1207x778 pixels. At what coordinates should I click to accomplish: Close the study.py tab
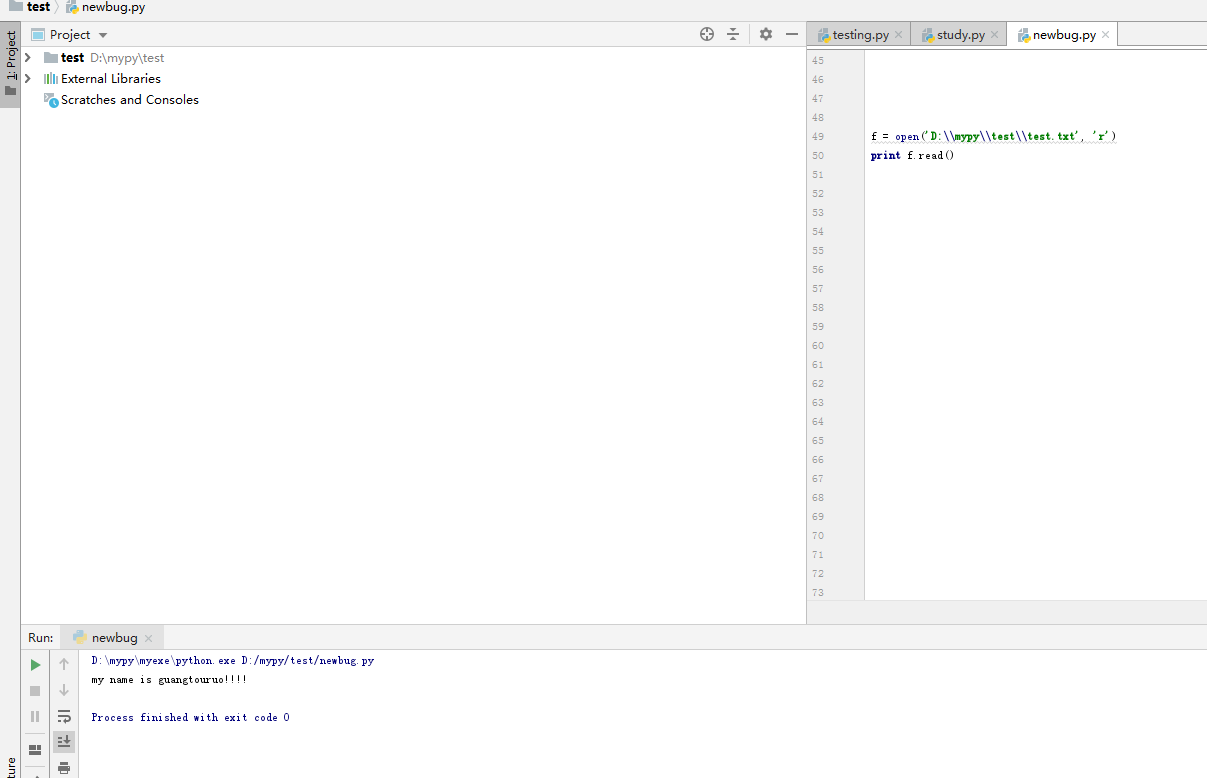994,35
